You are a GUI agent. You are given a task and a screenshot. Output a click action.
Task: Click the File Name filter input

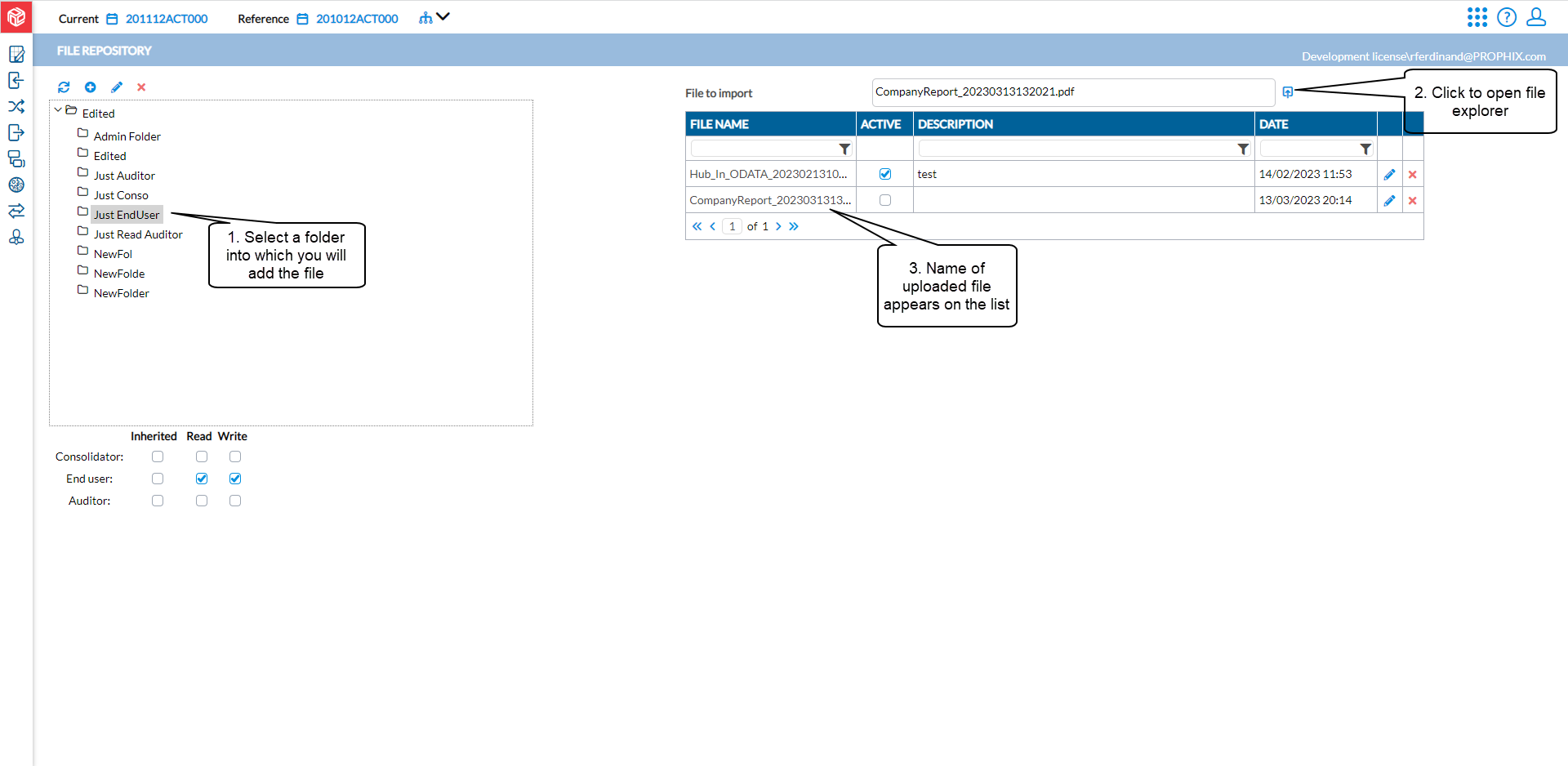tap(764, 149)
